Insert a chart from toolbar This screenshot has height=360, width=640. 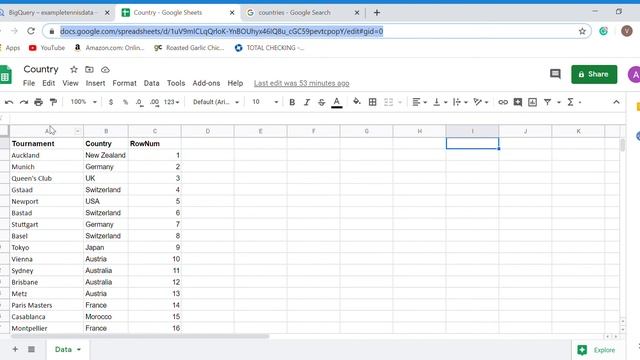pos(532,102)
